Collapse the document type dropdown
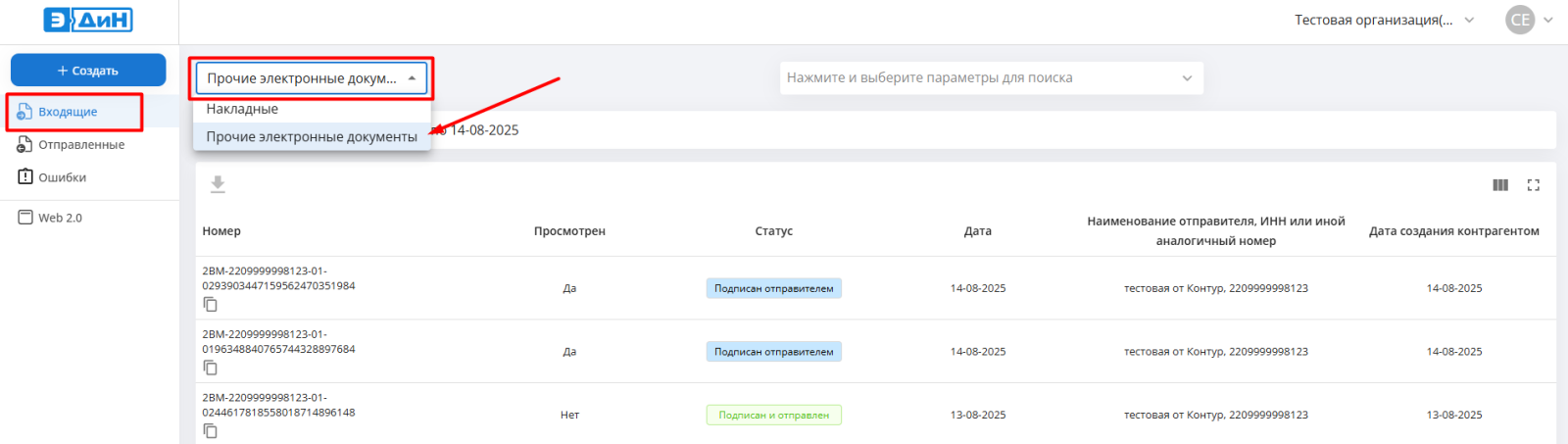This screenshot has width=1568, height=444. pos(412,78)
